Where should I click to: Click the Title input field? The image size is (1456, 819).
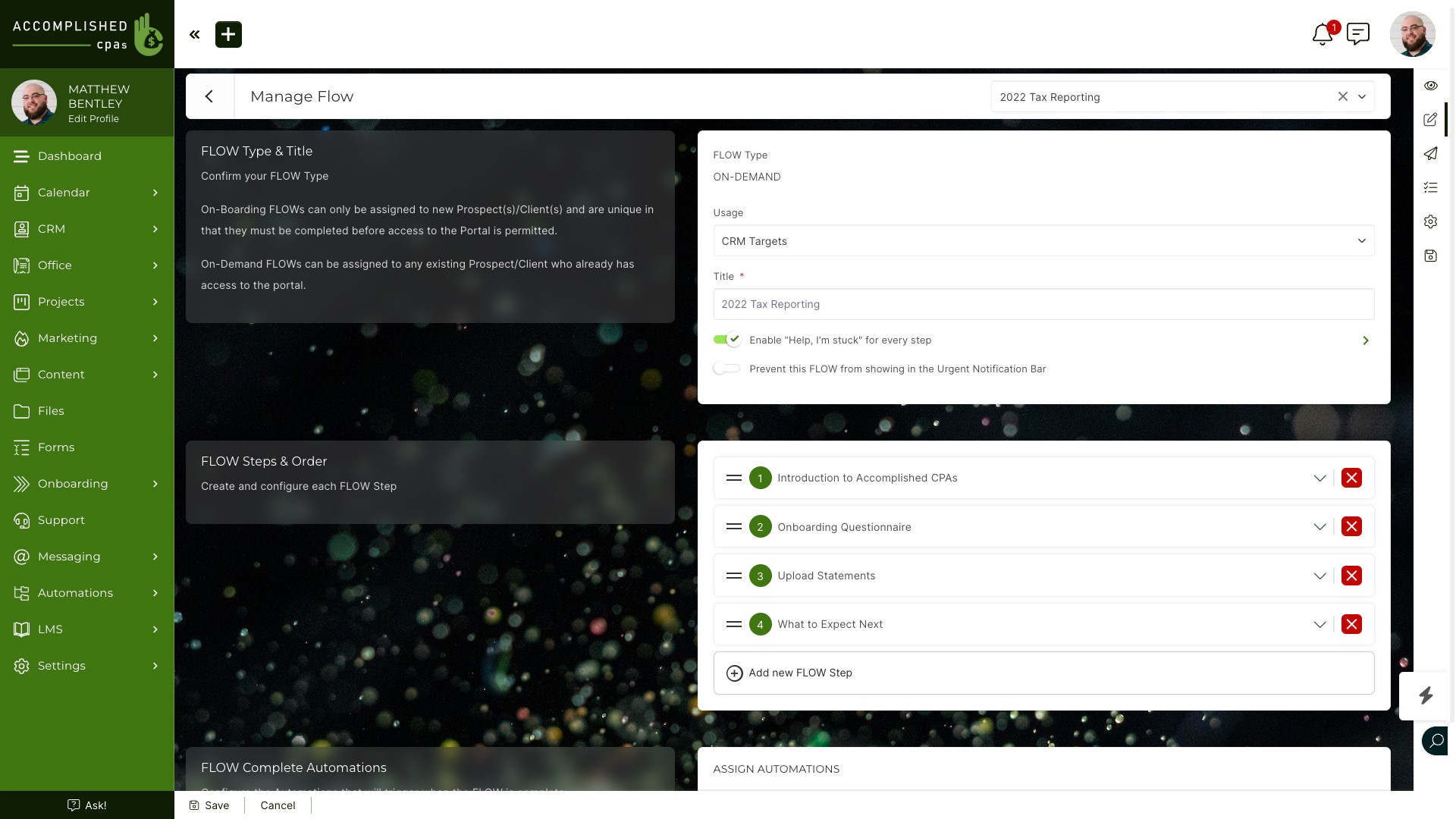pos(1043,304)
